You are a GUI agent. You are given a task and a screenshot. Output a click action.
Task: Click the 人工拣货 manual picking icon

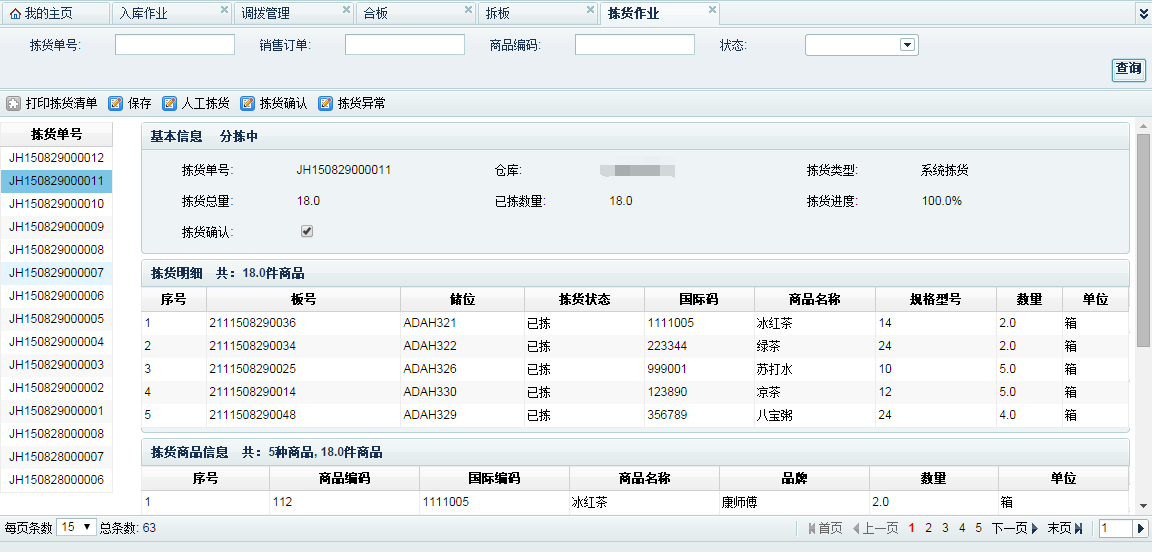(x=170, y=104)
